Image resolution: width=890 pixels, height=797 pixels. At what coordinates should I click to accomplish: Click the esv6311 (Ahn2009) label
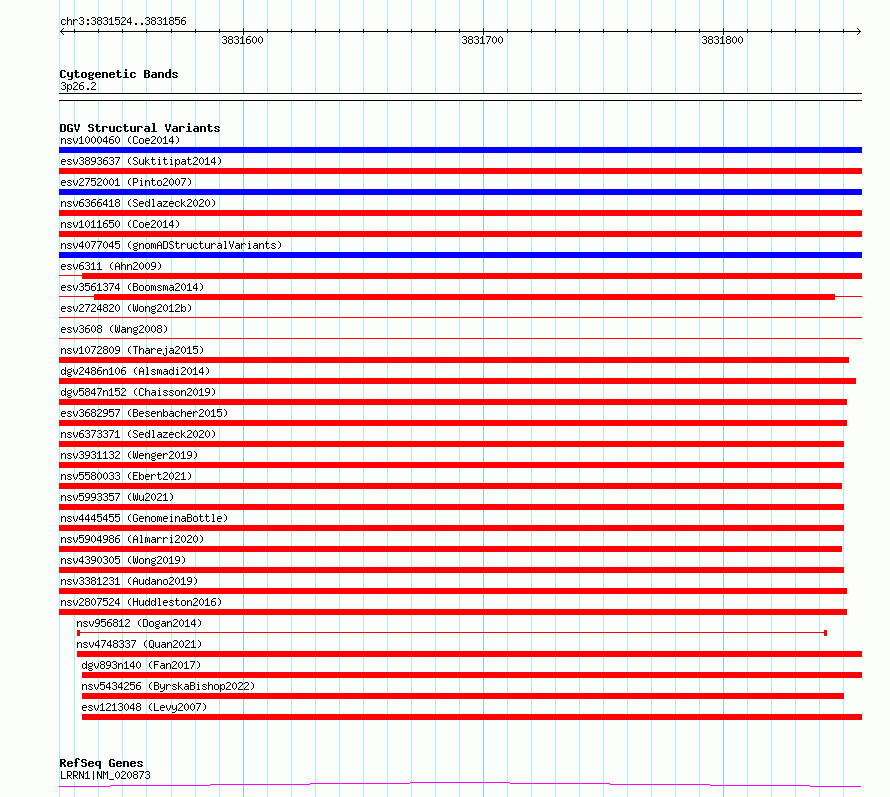[x=111, y=266]
